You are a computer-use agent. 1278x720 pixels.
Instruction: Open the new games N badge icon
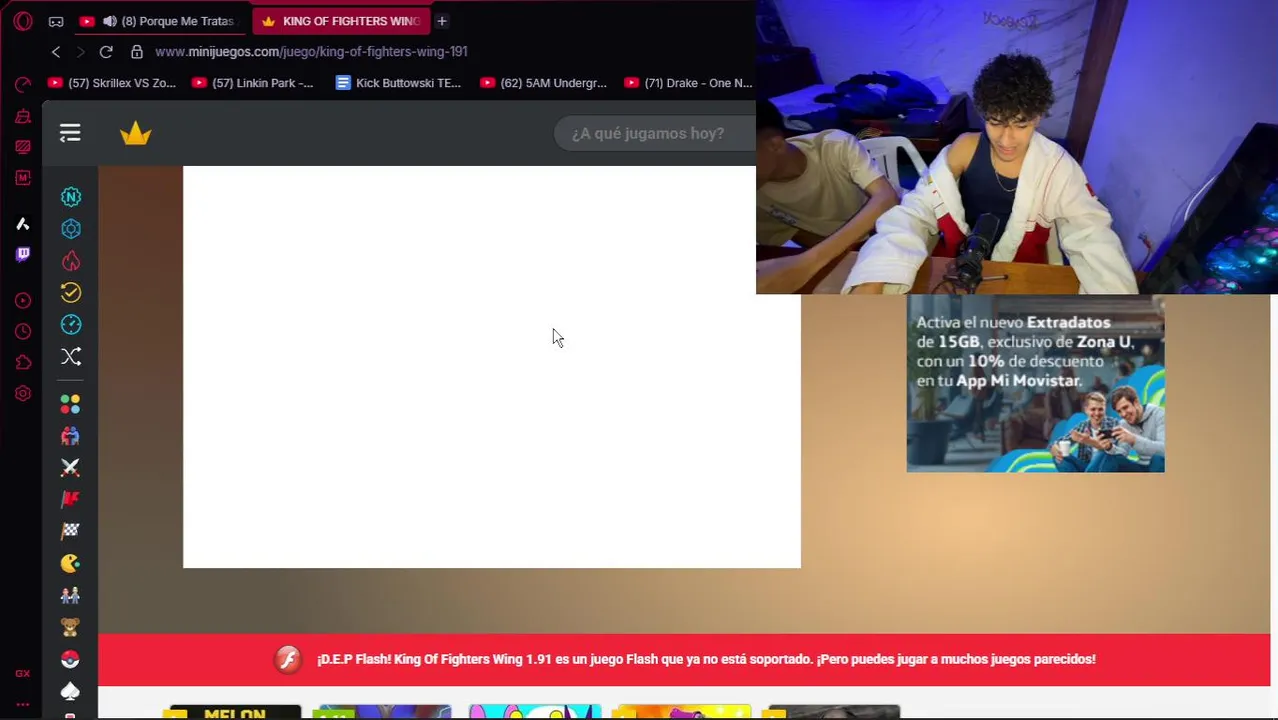(71, 197)
